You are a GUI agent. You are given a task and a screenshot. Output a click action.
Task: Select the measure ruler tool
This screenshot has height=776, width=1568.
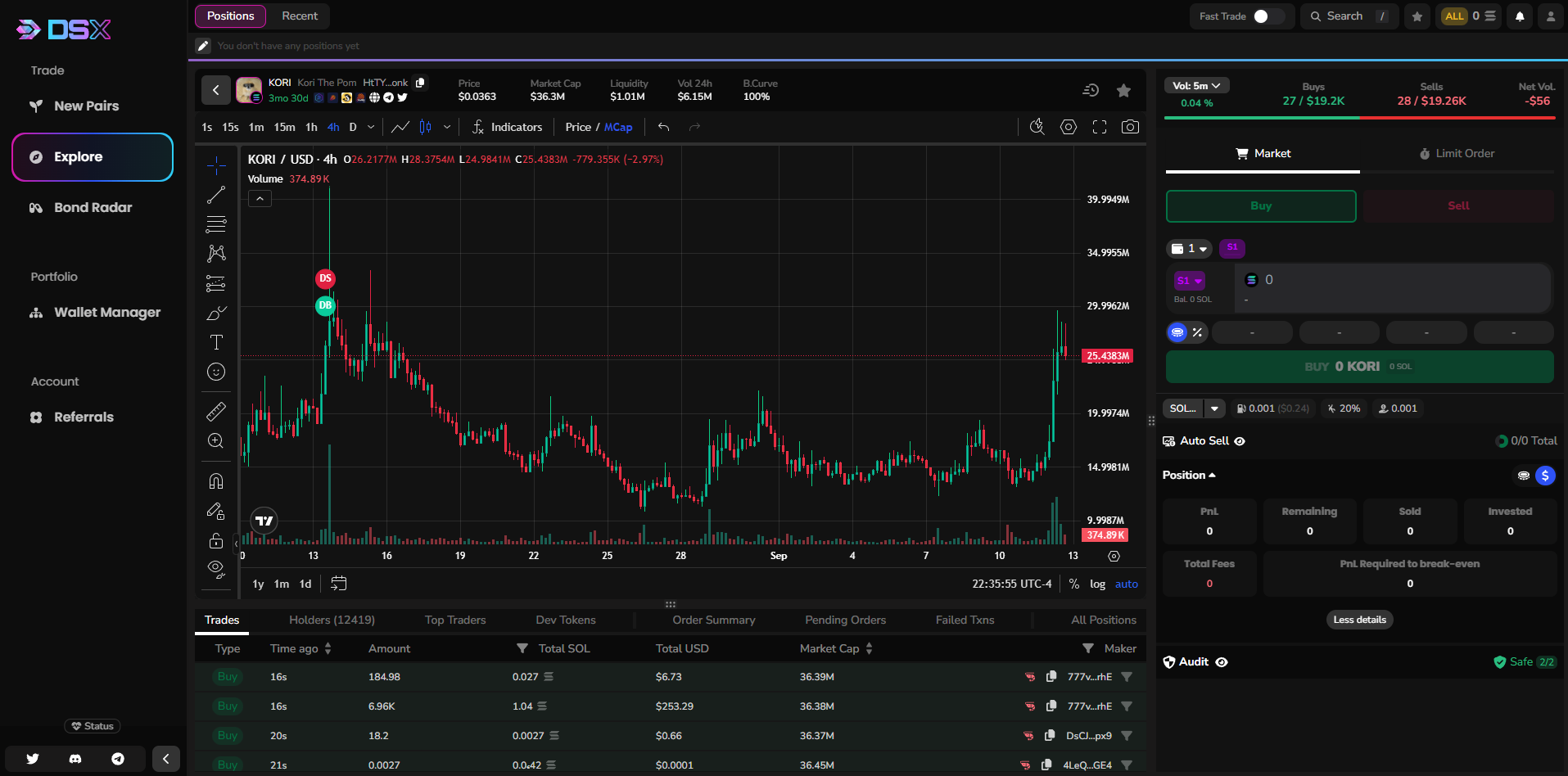pos(215,411)
